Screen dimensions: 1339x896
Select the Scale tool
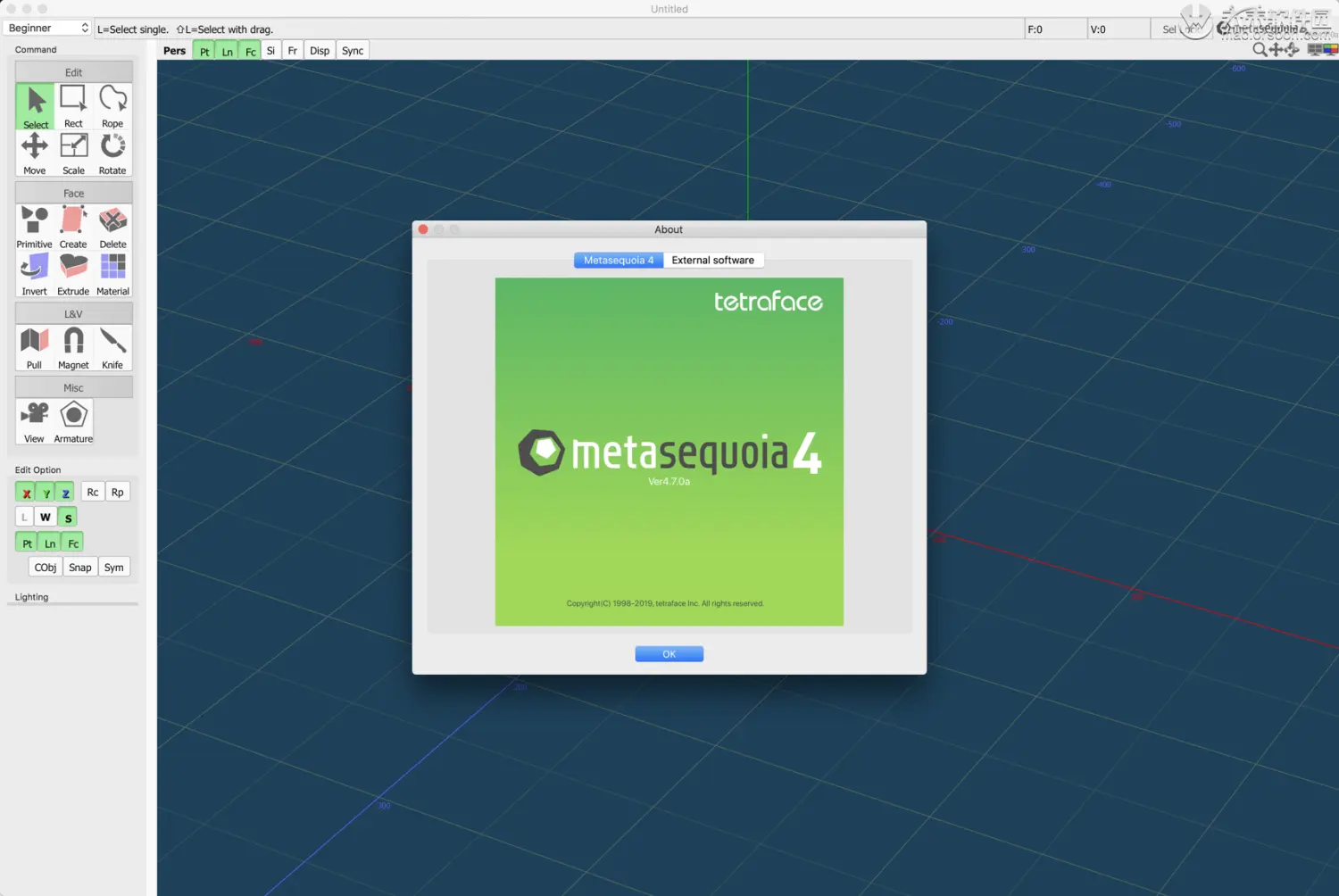point(73,153)
